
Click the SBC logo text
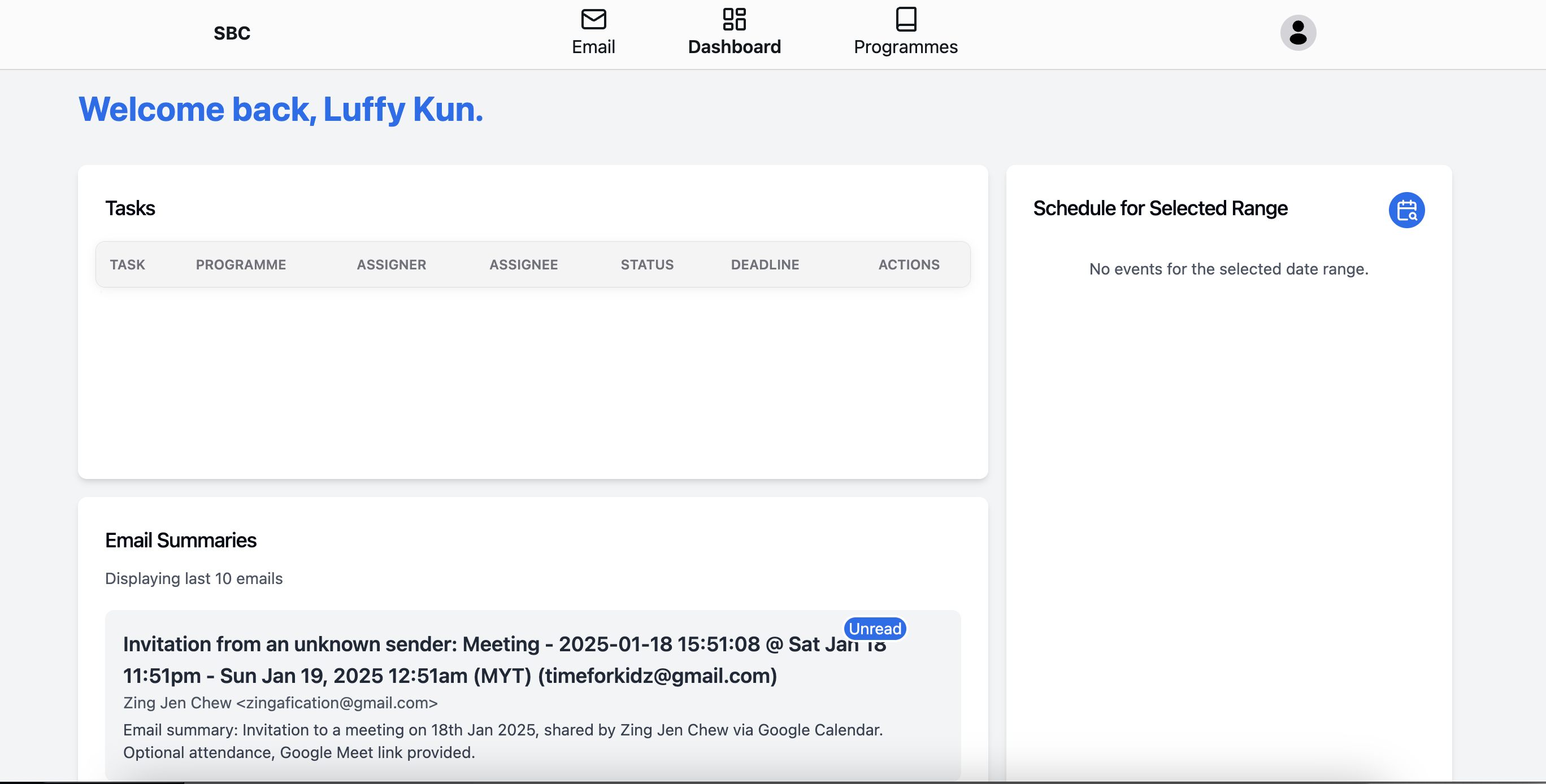(x=232, y=33)
